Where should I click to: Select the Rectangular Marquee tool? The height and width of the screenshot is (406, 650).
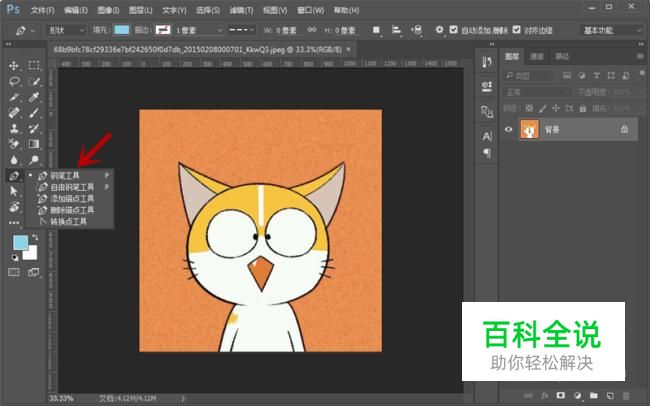point(33,66)
